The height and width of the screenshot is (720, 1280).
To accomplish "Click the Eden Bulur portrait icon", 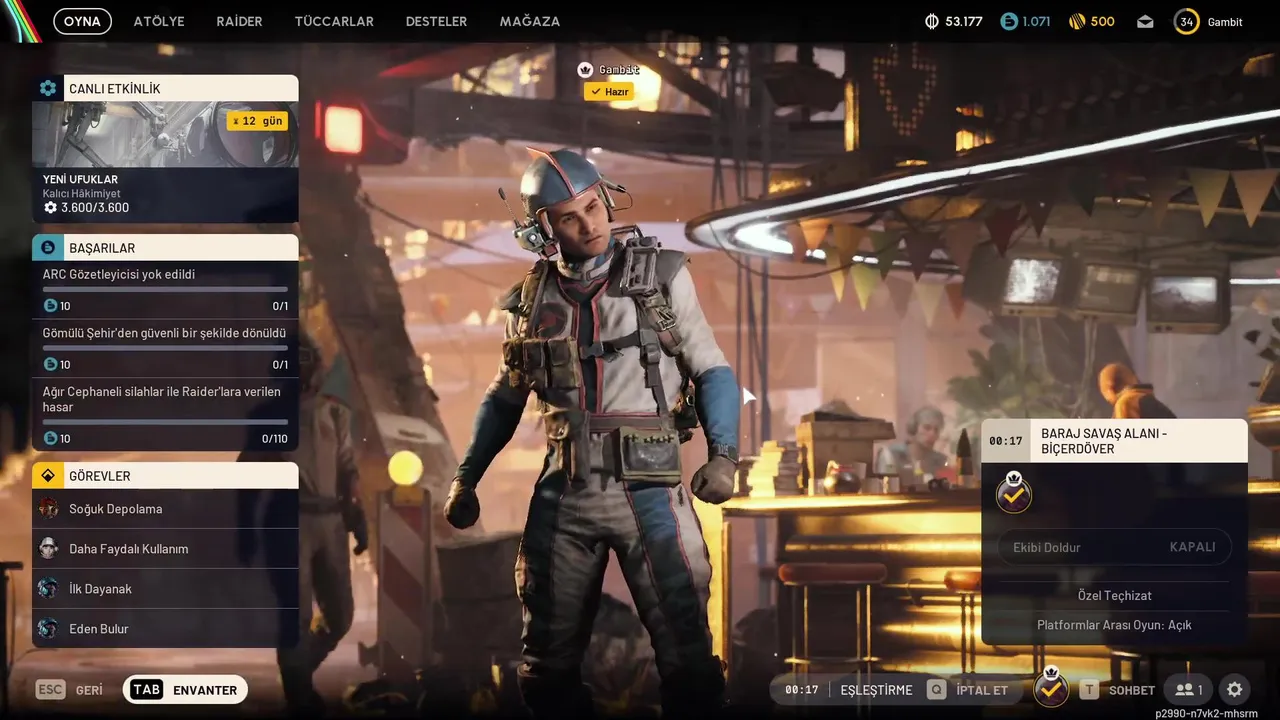I will (48, 629).
